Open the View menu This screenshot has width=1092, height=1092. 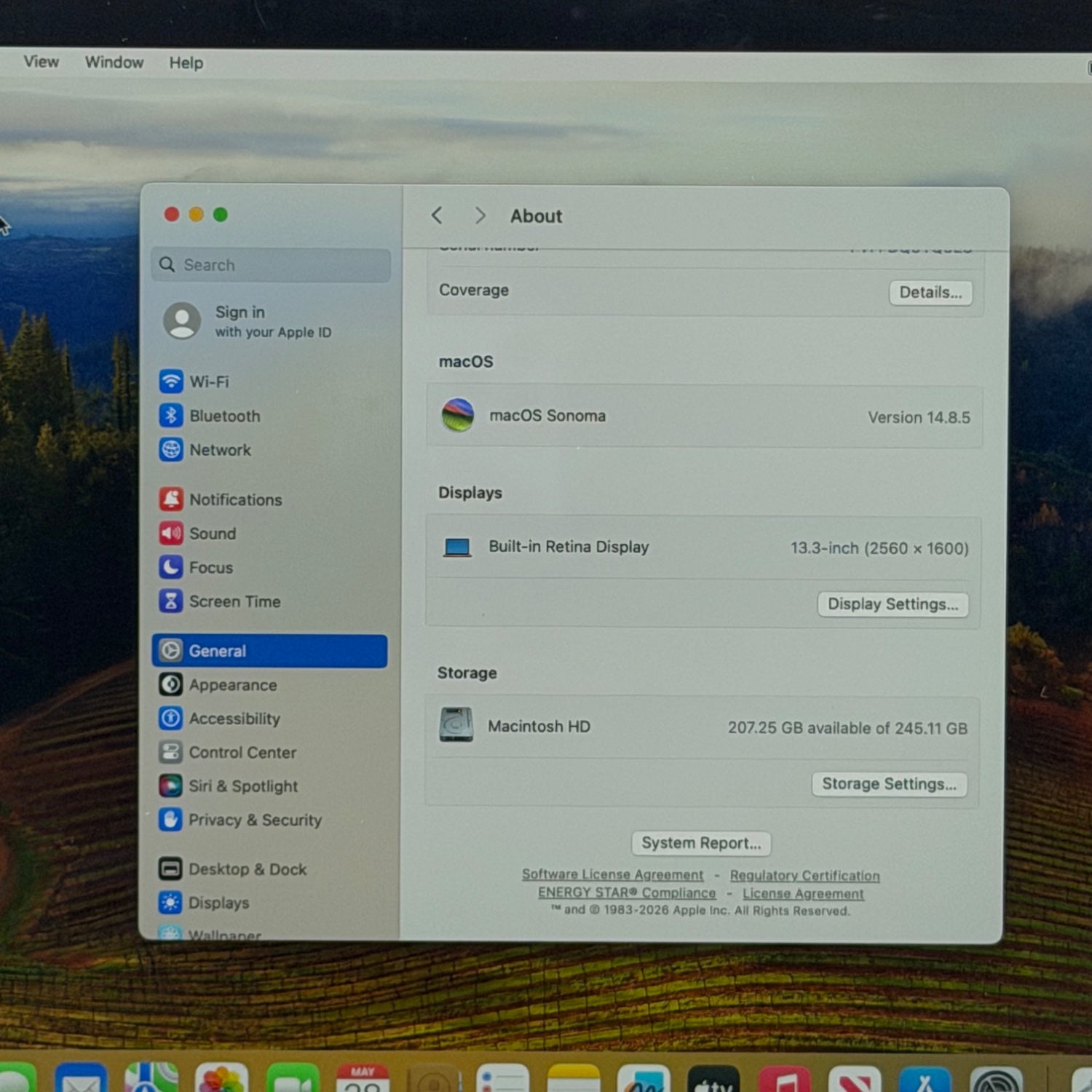click(x=41, y=62)
